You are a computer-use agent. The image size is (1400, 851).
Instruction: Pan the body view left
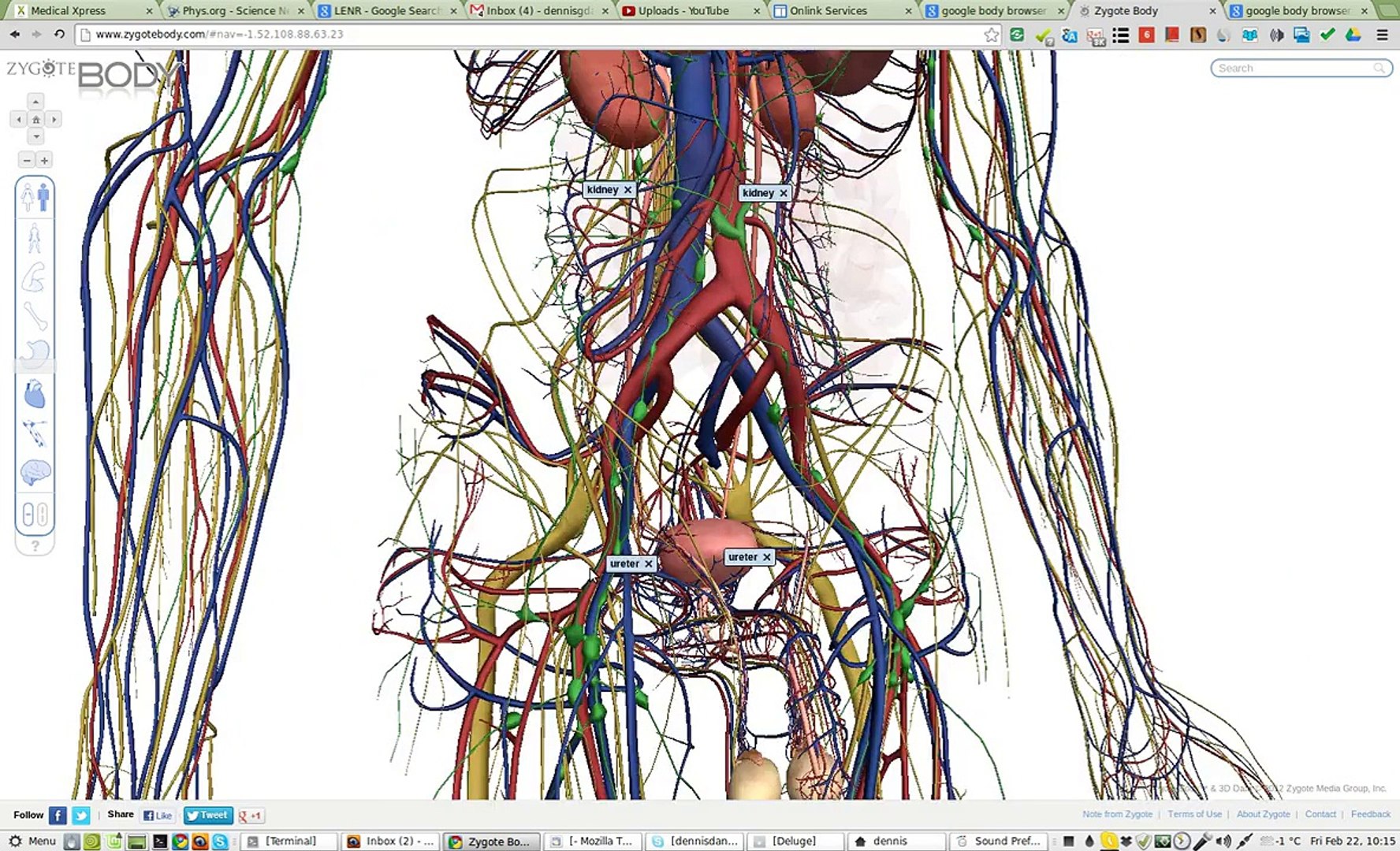[19, 120]
